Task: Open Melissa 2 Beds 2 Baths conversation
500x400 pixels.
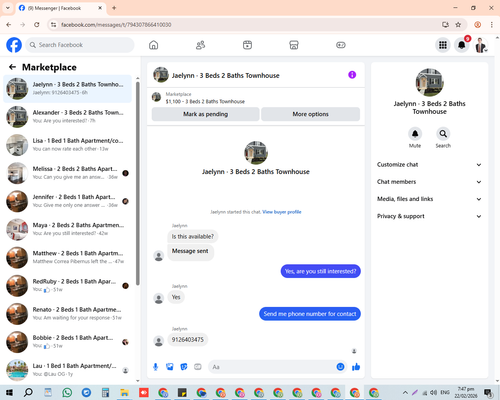Action: [68, 173]
